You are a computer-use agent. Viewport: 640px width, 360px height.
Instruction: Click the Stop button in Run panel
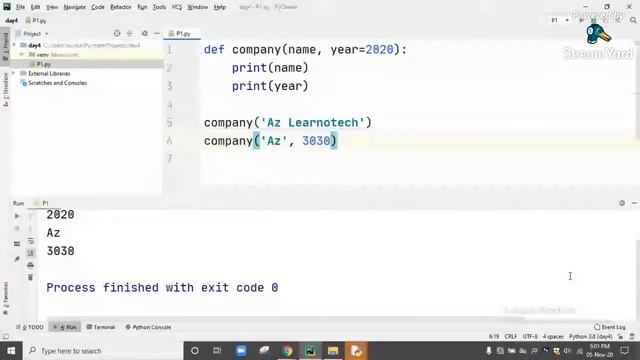pos(17,229)
